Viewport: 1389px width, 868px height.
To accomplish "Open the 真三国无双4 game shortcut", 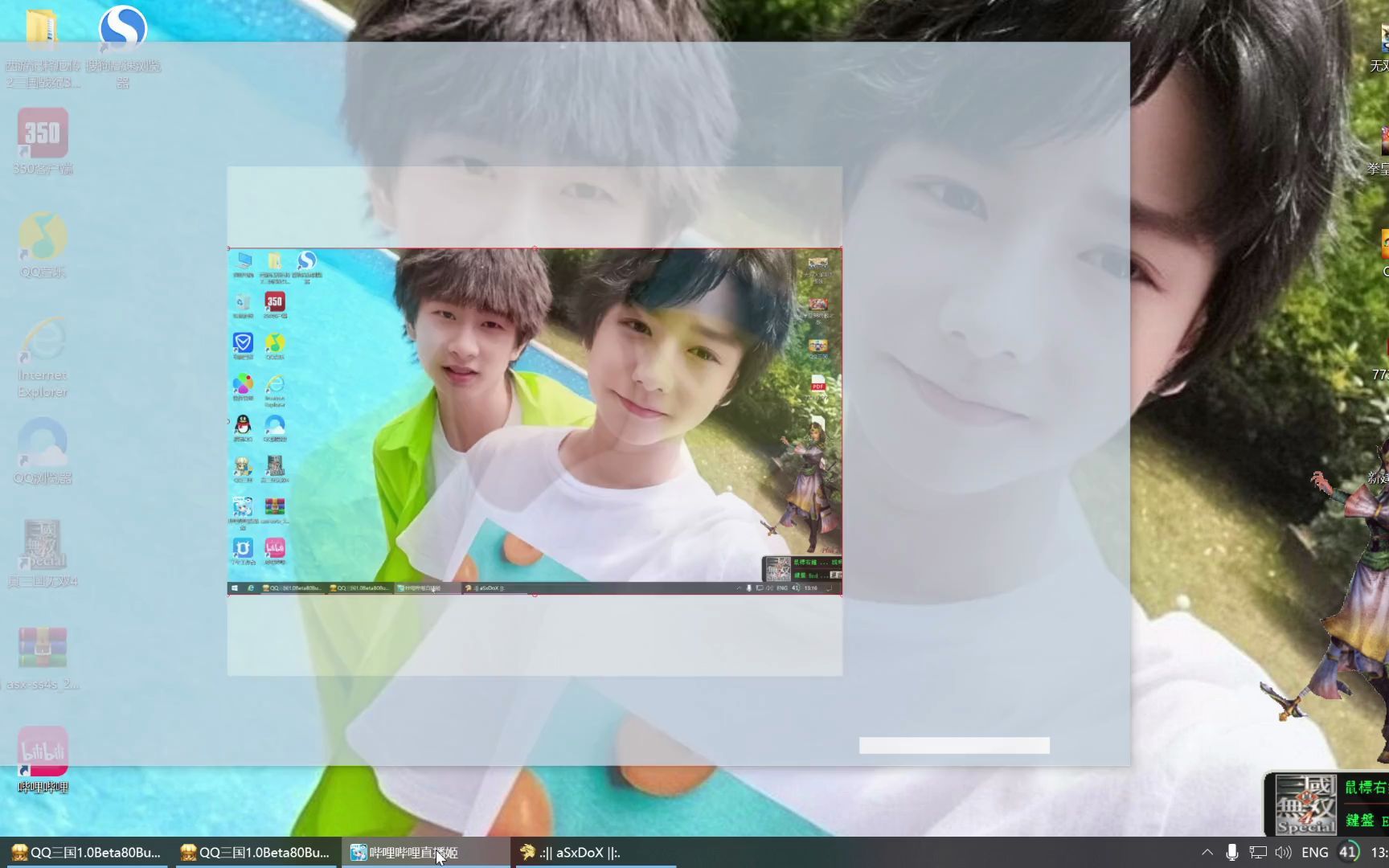I will pyautogui.click(x=43, y=553).
